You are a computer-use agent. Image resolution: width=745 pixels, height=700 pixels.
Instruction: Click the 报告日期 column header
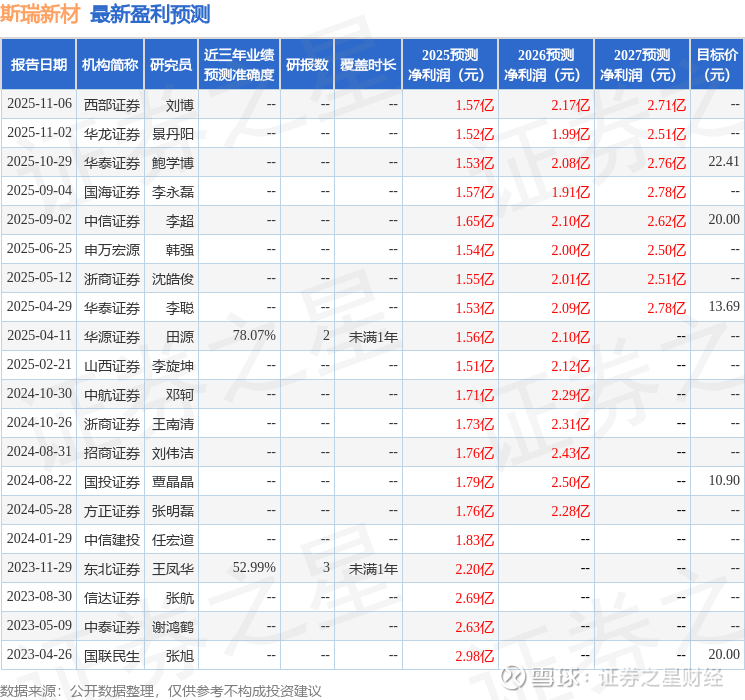(38, 64)
